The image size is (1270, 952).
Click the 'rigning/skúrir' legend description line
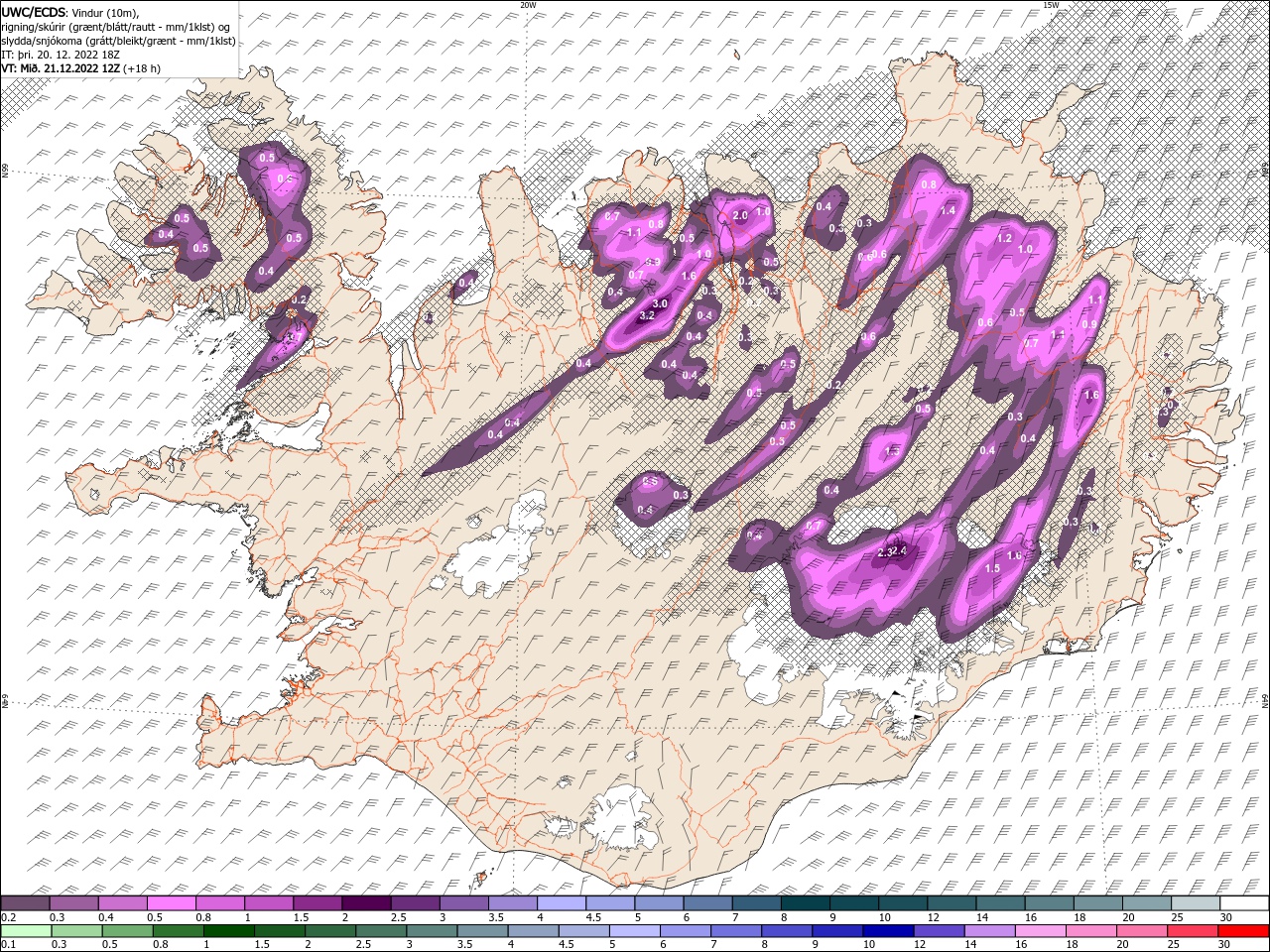115,26
